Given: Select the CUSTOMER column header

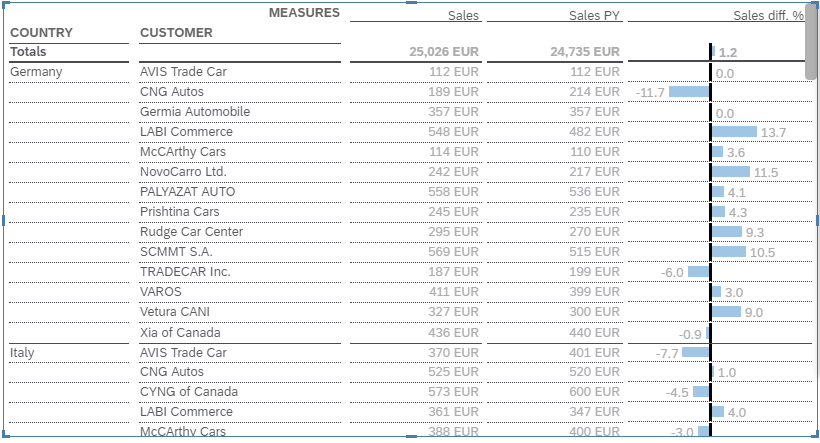Looking at the screenshot, I should (x=176, y=33).
